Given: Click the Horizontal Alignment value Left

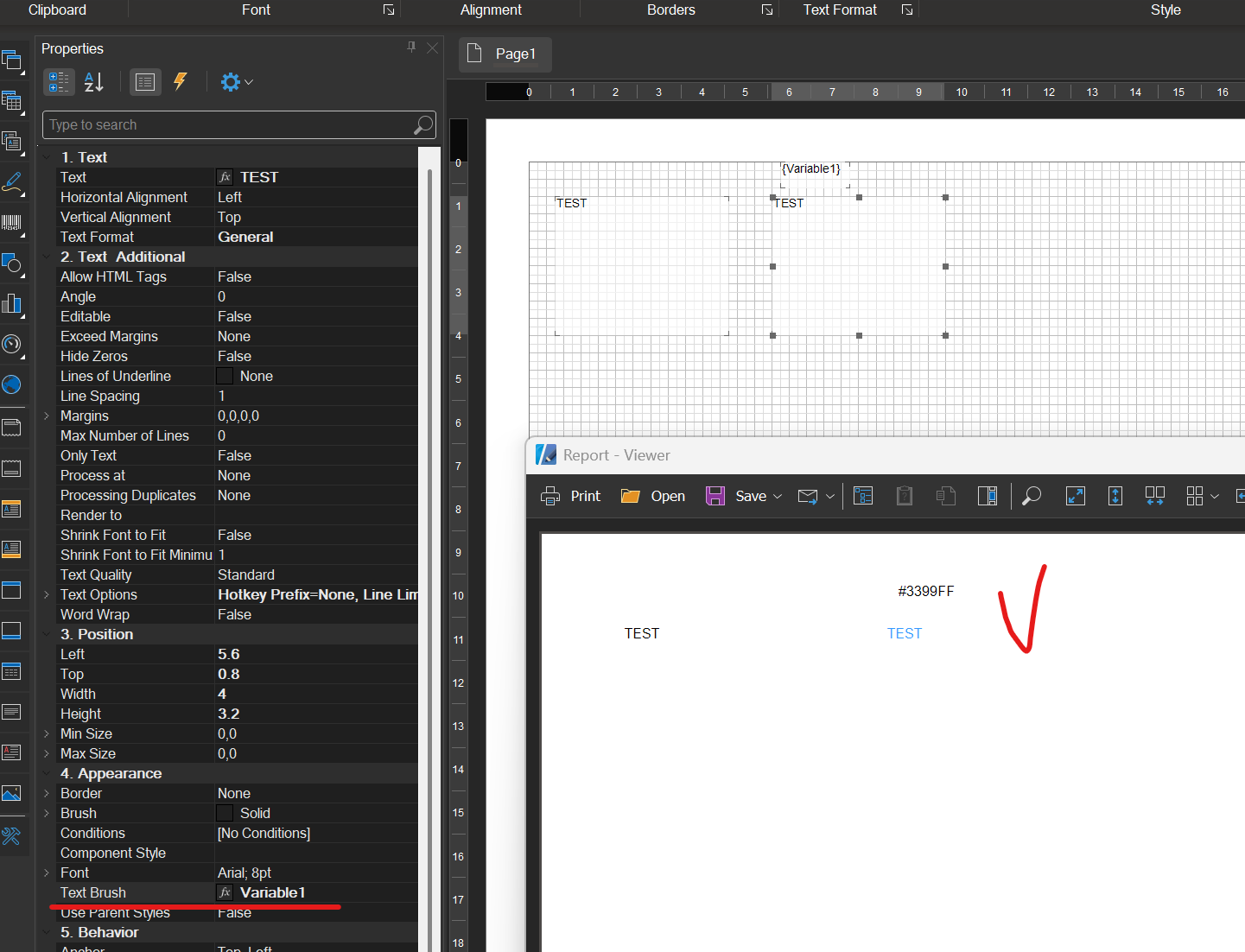Looking at the screenshot, I should click(230, 197).
